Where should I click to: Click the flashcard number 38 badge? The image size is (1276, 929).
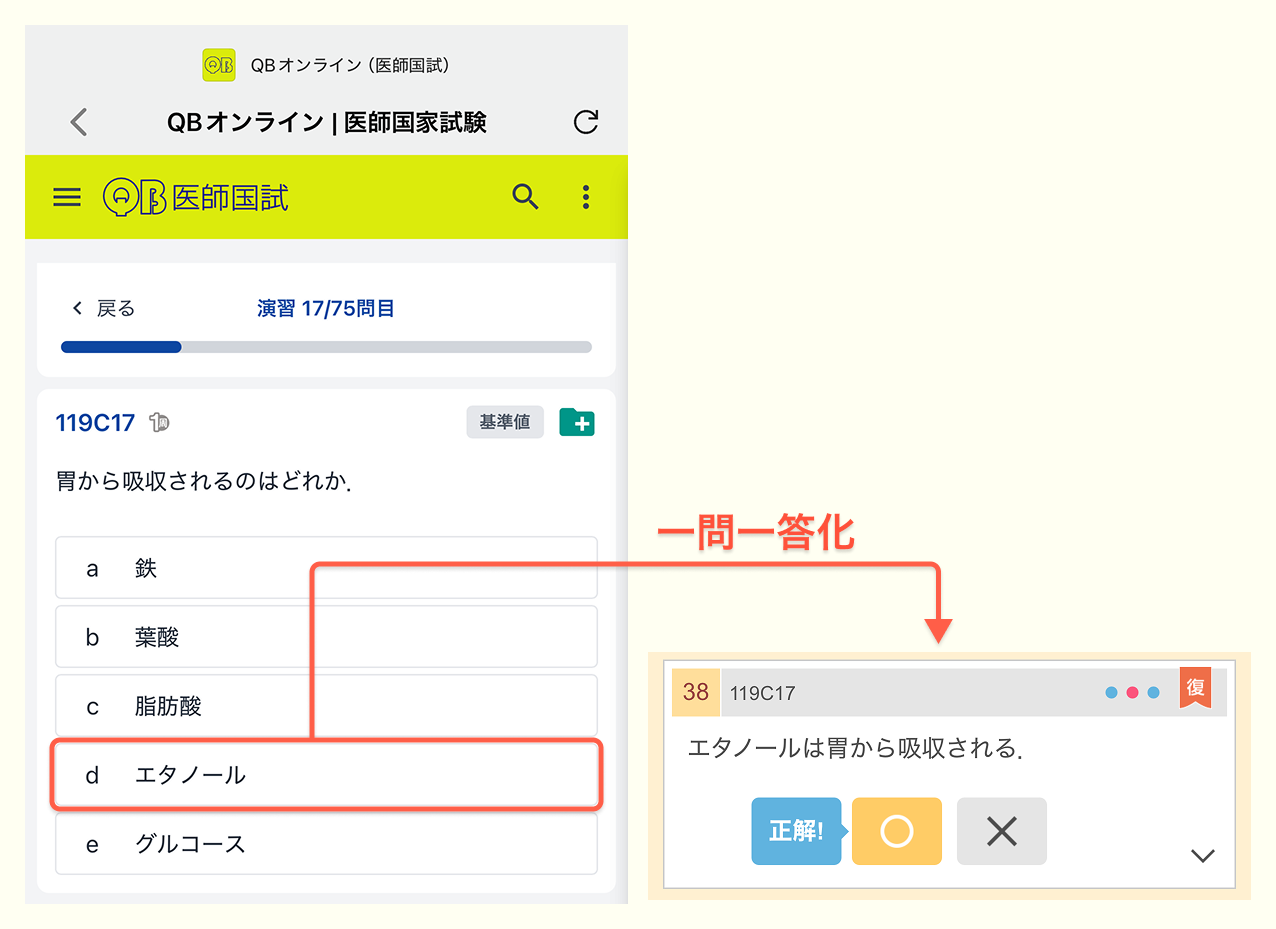point(695,692)
